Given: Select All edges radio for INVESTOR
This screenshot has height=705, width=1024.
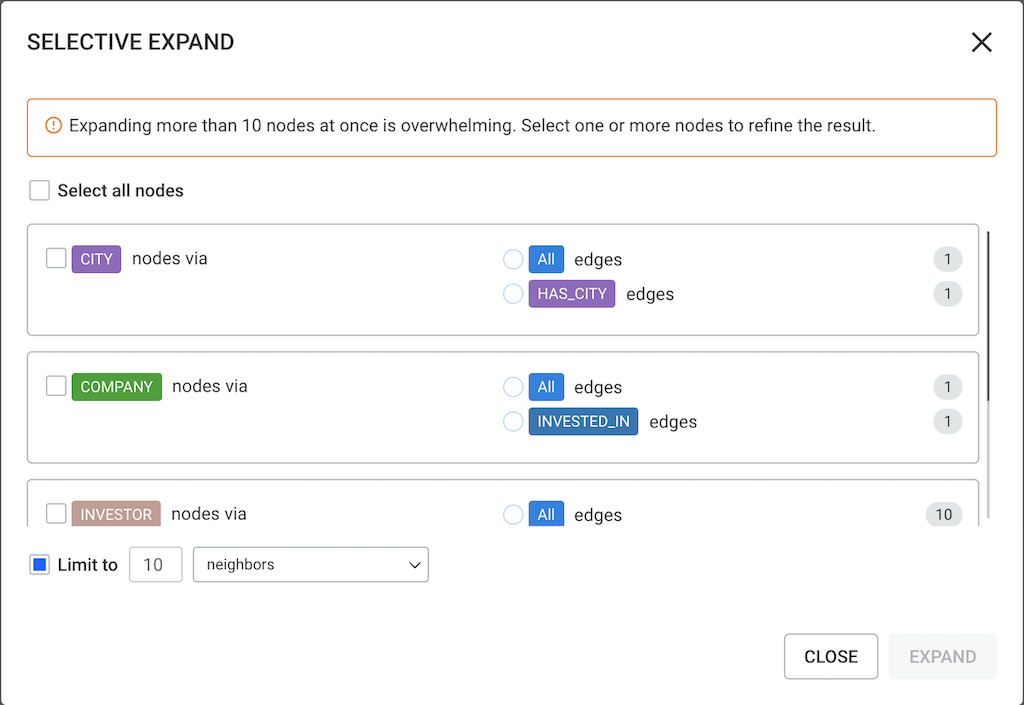Looking at the screenshot, I should pos(513,515).
